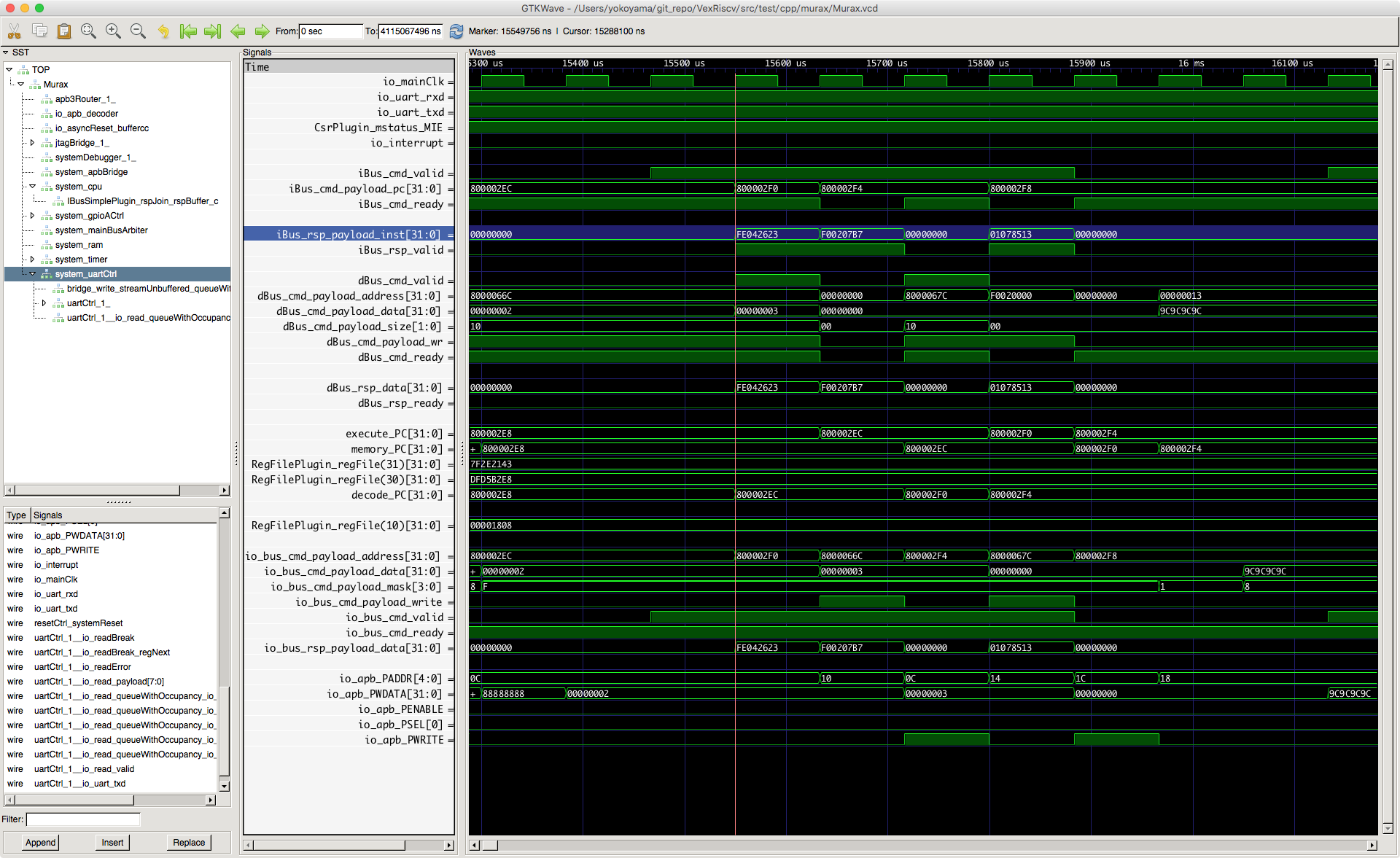Screen dimensions: 1400x858
Task: Click the yellow undo arrow icon
Action: [x=163, y=31]
